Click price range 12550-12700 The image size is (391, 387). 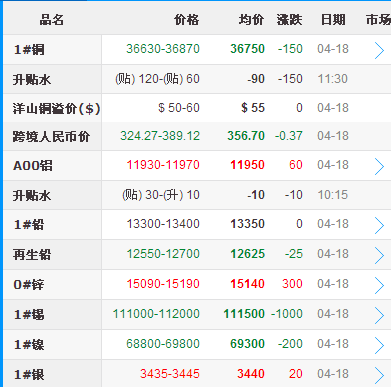pyautogui.click(x=163, y=254)
